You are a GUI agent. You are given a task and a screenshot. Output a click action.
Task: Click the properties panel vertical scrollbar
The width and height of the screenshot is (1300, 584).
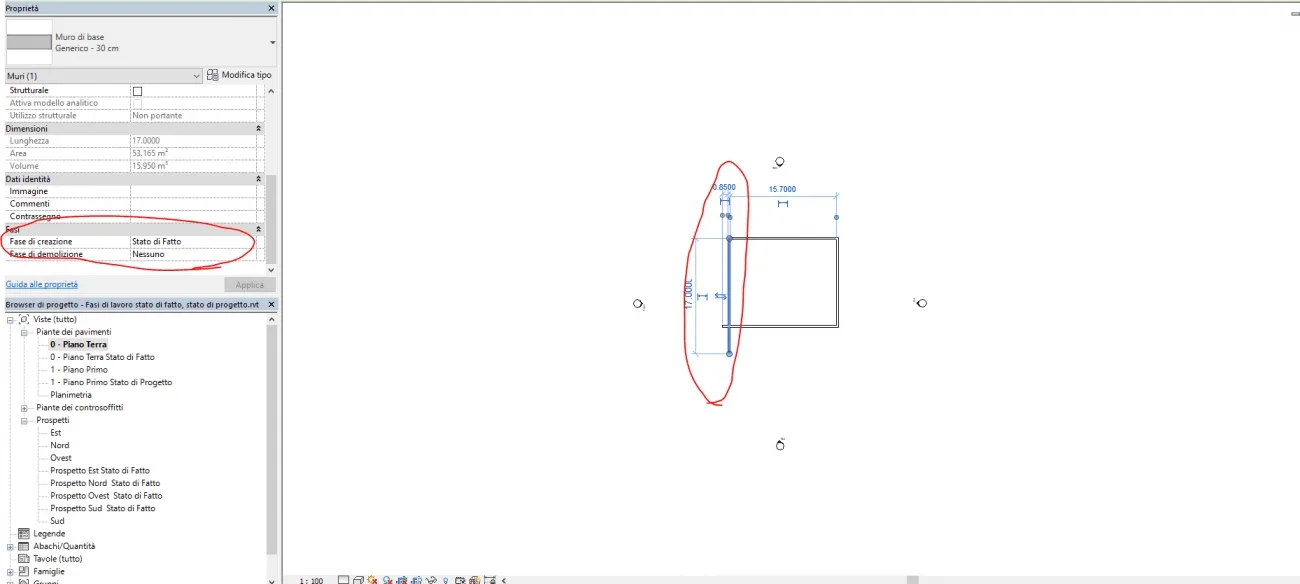point(270,217)
